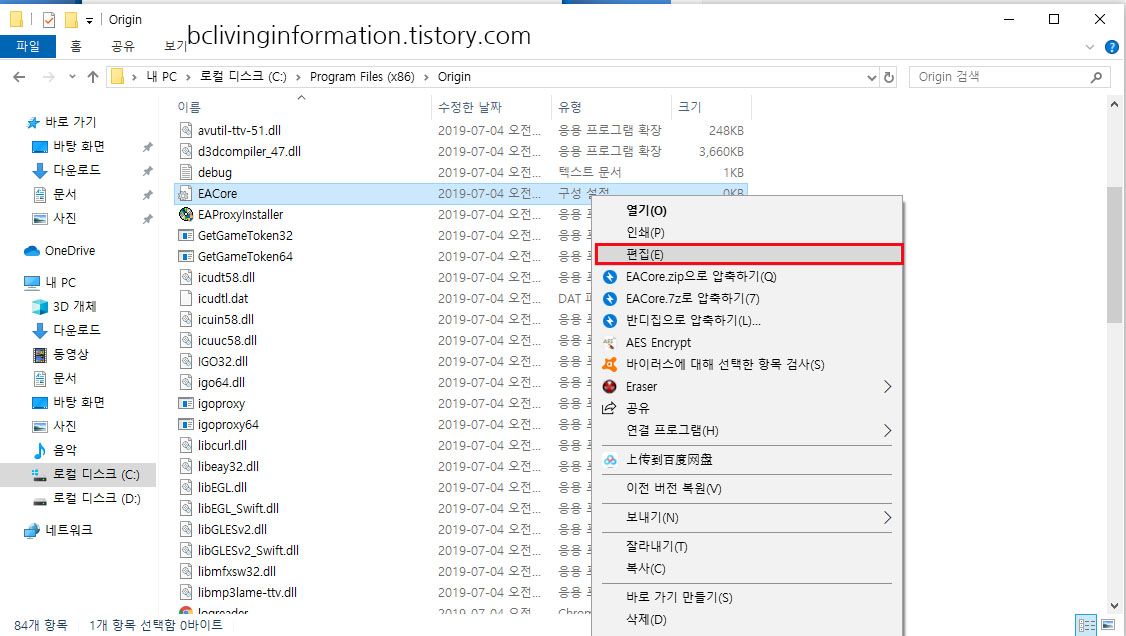Choose 바로 가기 만들기(S)
This screenshot has width=1126, height=636.
coord(679,597)
